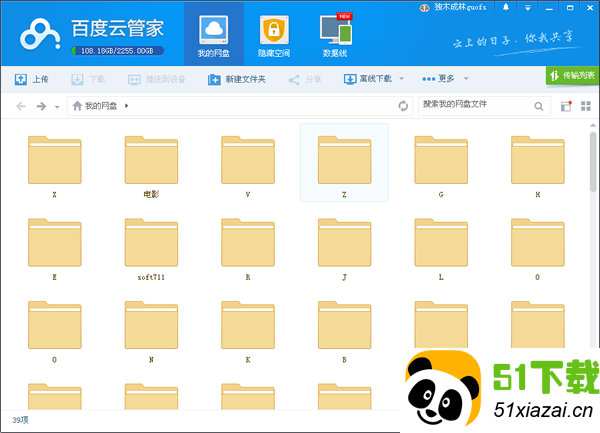Click the refresh icon in path bar

[403, 105]
